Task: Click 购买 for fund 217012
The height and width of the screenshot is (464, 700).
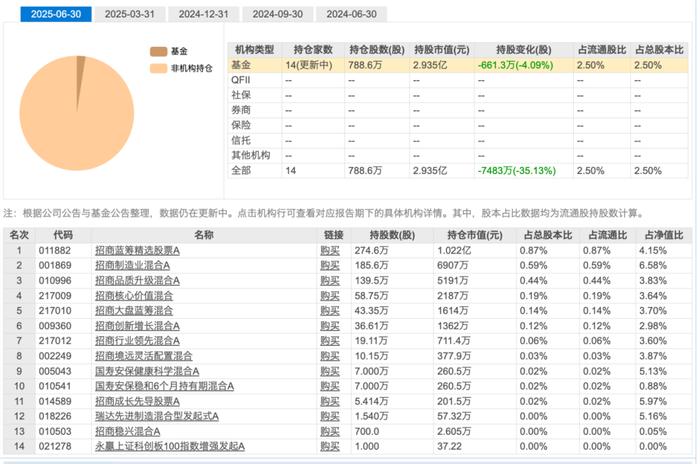Action: (x=330, y=341)
